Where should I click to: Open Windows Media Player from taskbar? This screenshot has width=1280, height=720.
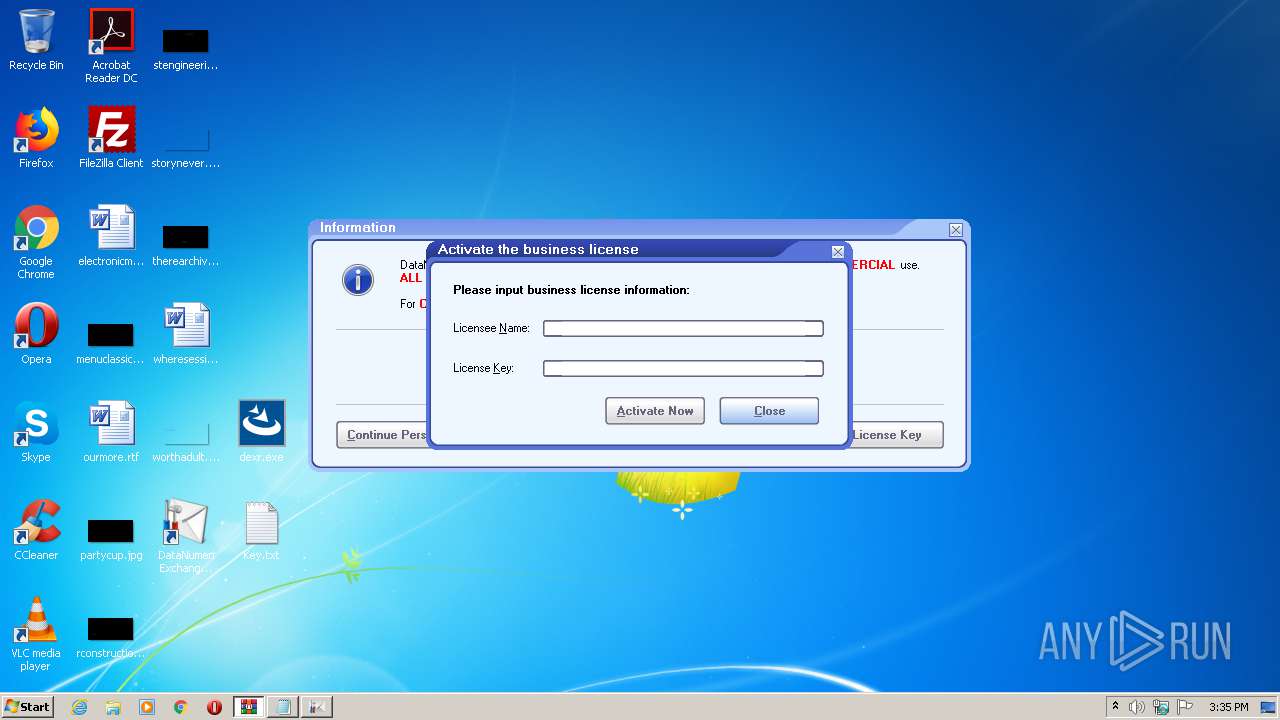pos(147,707)
